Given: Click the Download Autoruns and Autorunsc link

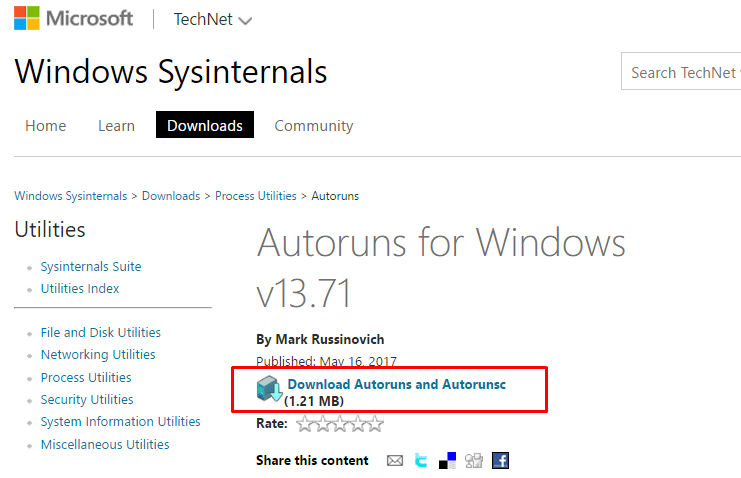Looking at the screenshot, I should pos(397,384).
